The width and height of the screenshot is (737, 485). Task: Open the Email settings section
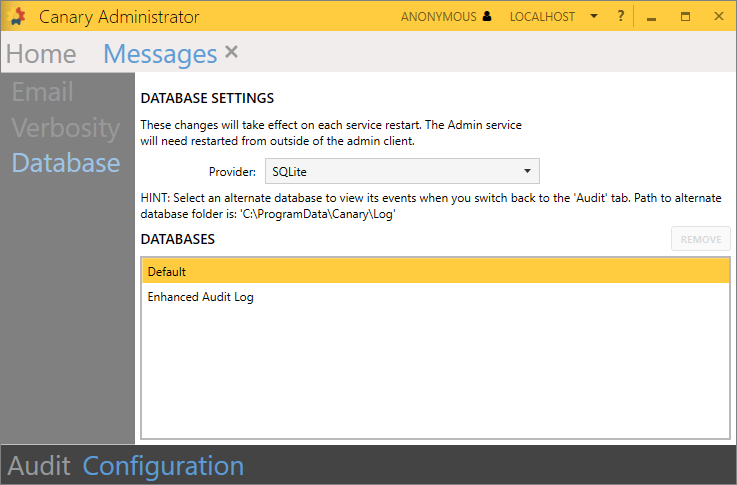click(43, 93)
